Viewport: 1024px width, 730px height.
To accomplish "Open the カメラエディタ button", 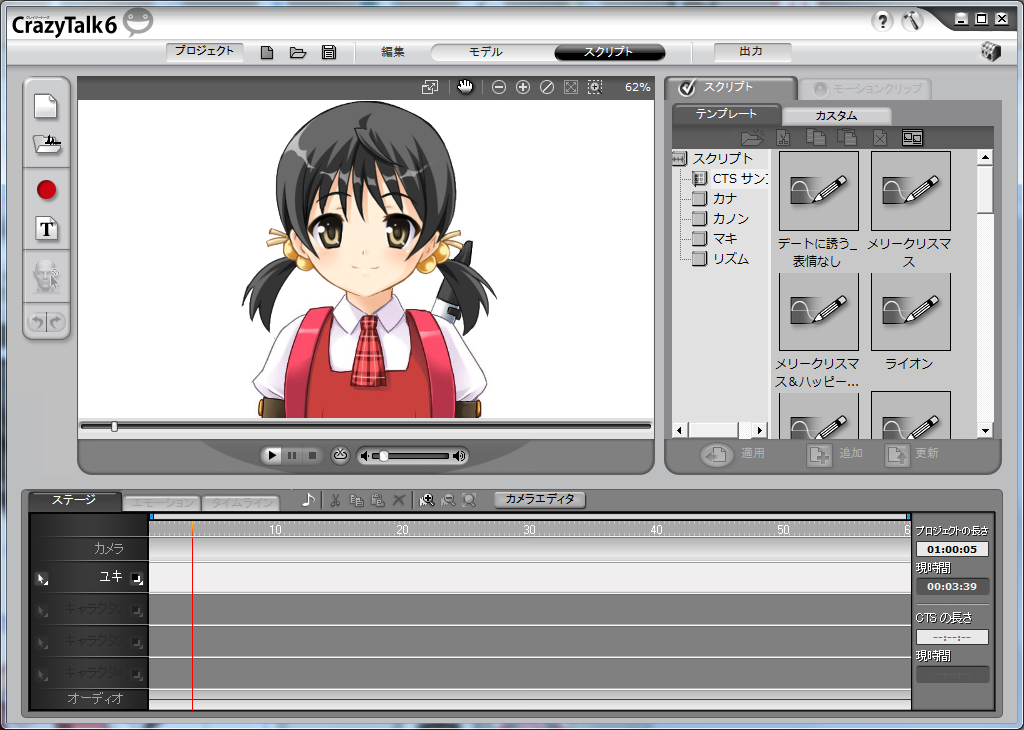I will [539, 499].
